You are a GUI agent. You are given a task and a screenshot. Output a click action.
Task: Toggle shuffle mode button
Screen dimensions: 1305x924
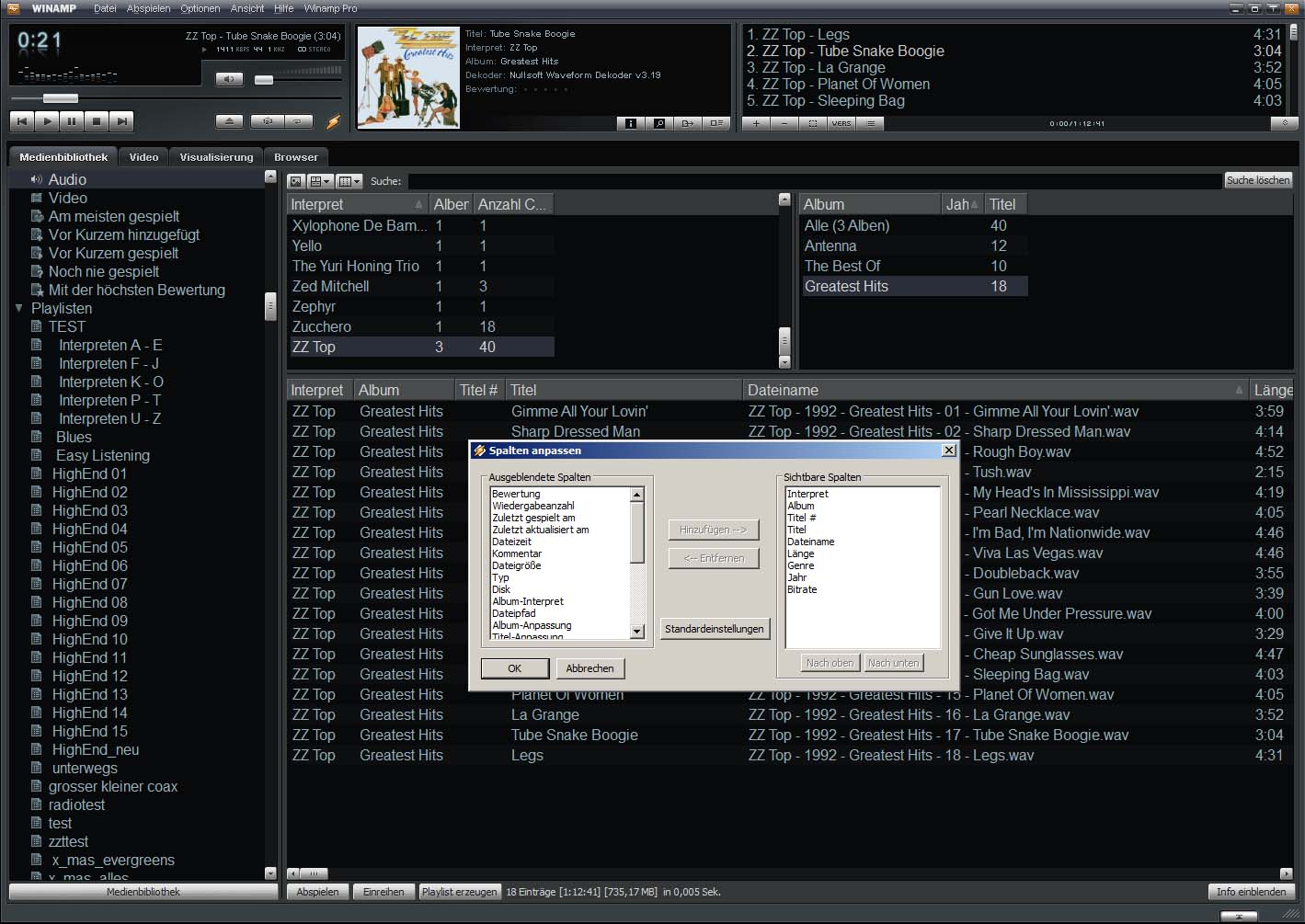(268, 121)
